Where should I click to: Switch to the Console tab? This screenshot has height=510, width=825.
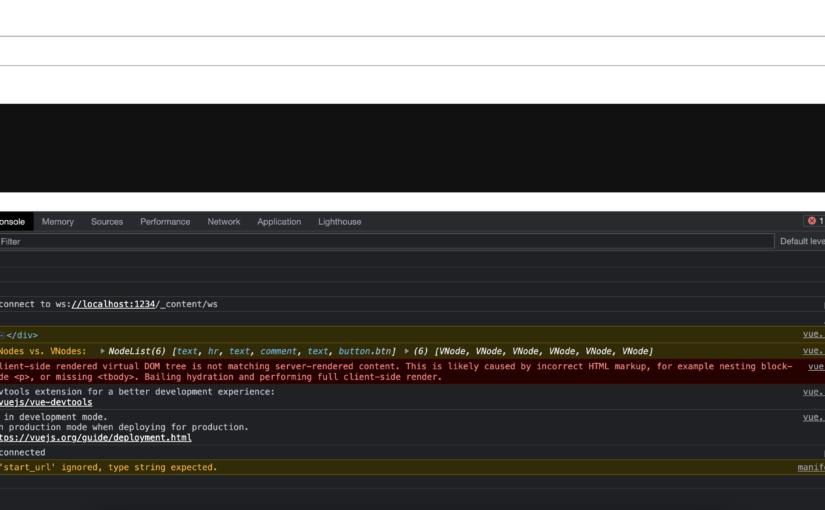[x=12, y=221]
